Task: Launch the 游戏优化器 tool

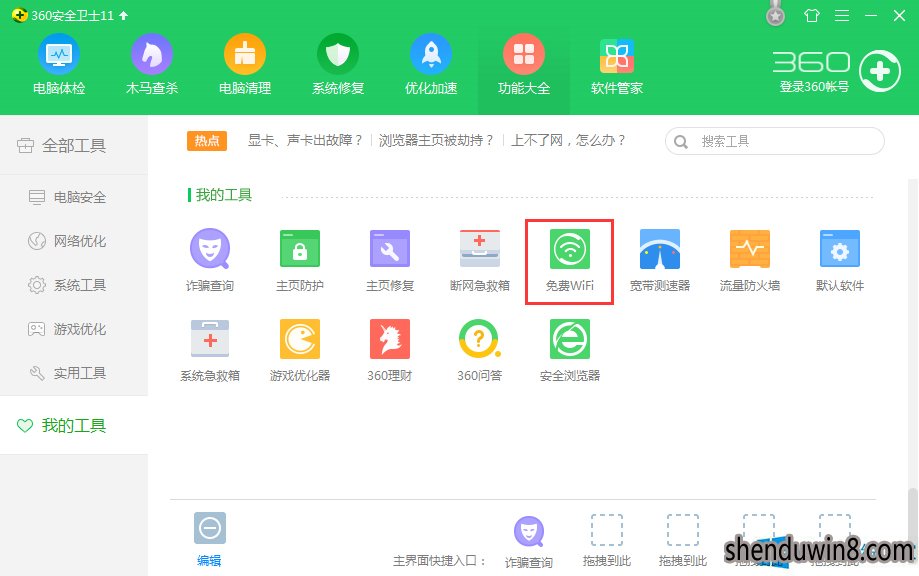Action: click(299, 350)
